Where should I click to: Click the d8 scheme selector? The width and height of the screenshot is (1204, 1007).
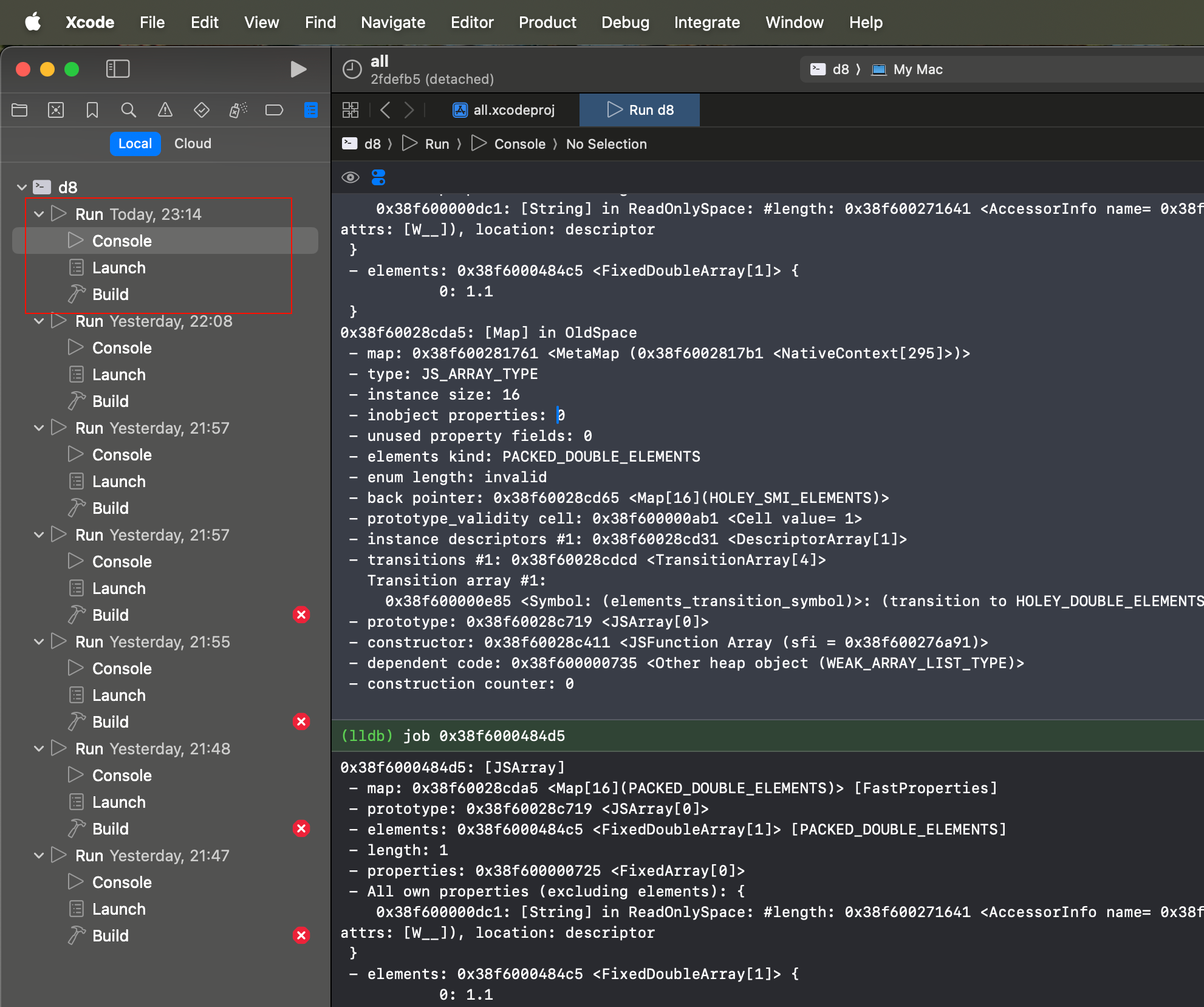pos(830,69)
